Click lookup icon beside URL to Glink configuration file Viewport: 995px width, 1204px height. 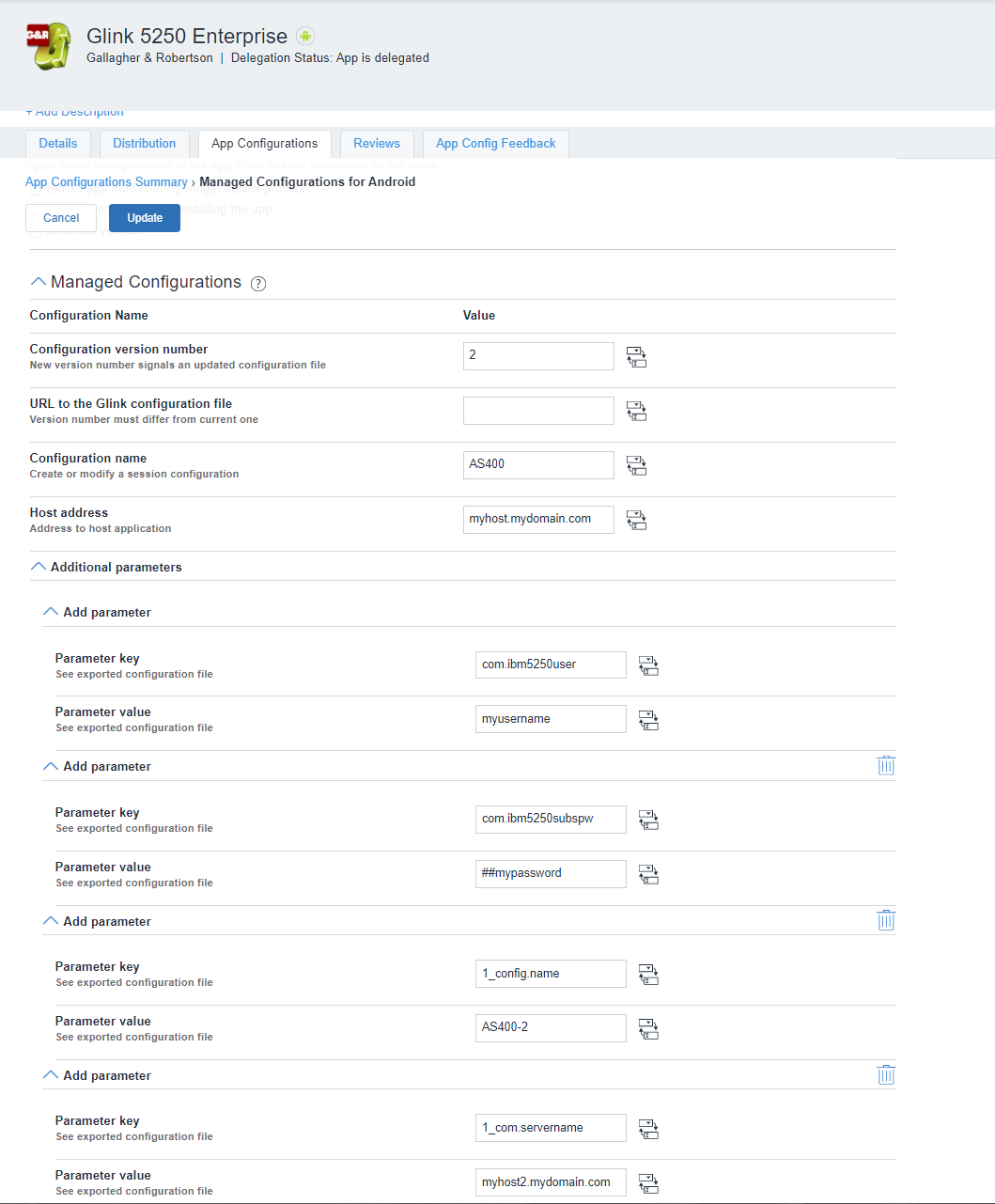point(636,412)
